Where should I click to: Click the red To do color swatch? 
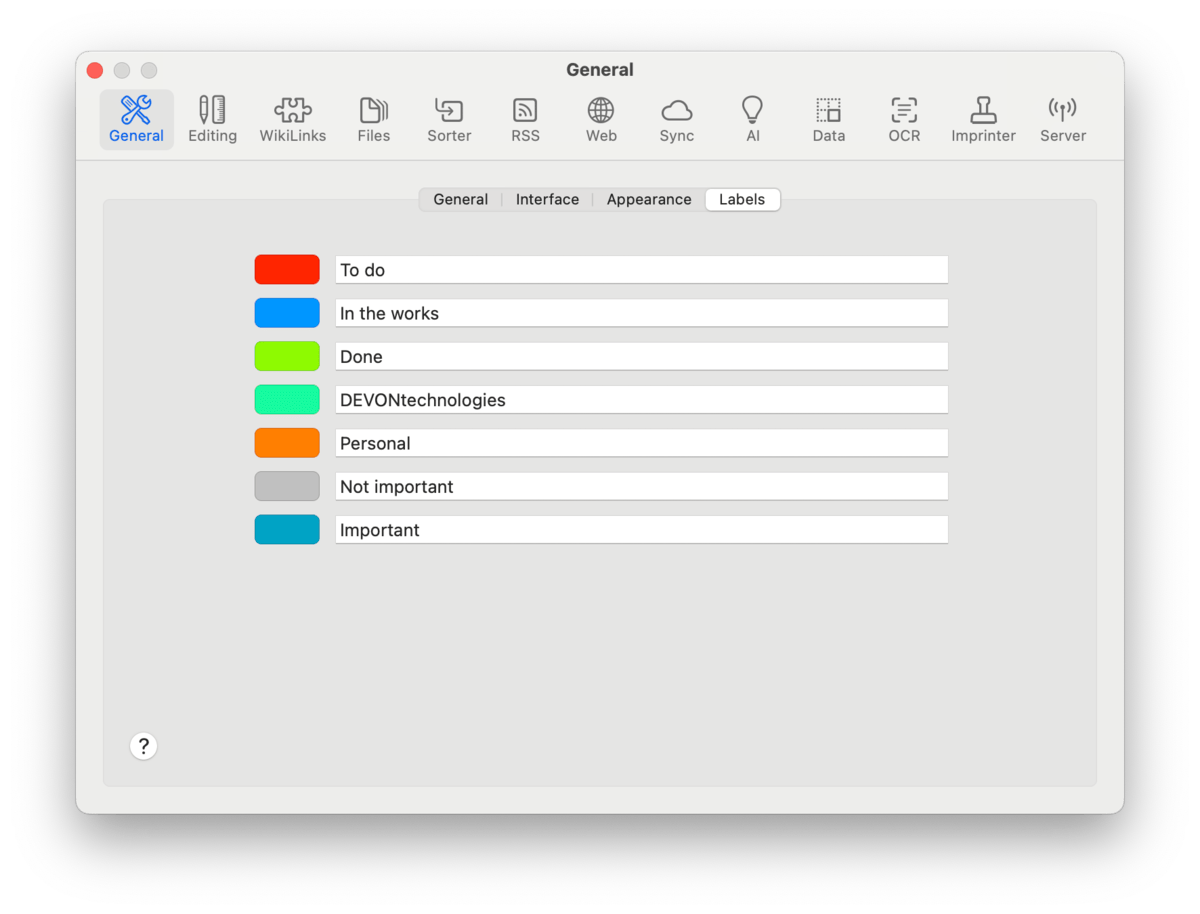(287, 269)
